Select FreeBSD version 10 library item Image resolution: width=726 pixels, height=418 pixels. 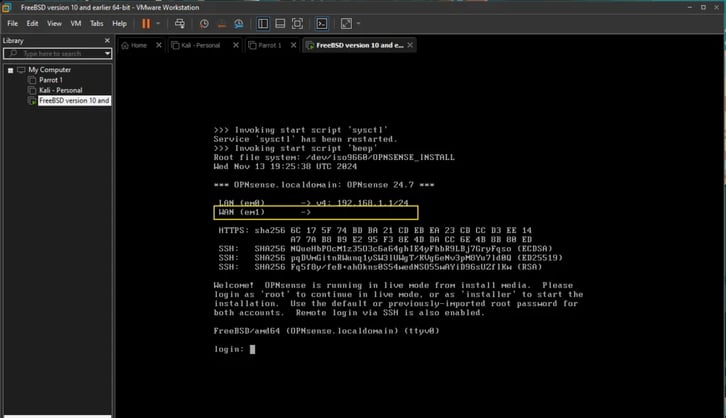(74, 100)
